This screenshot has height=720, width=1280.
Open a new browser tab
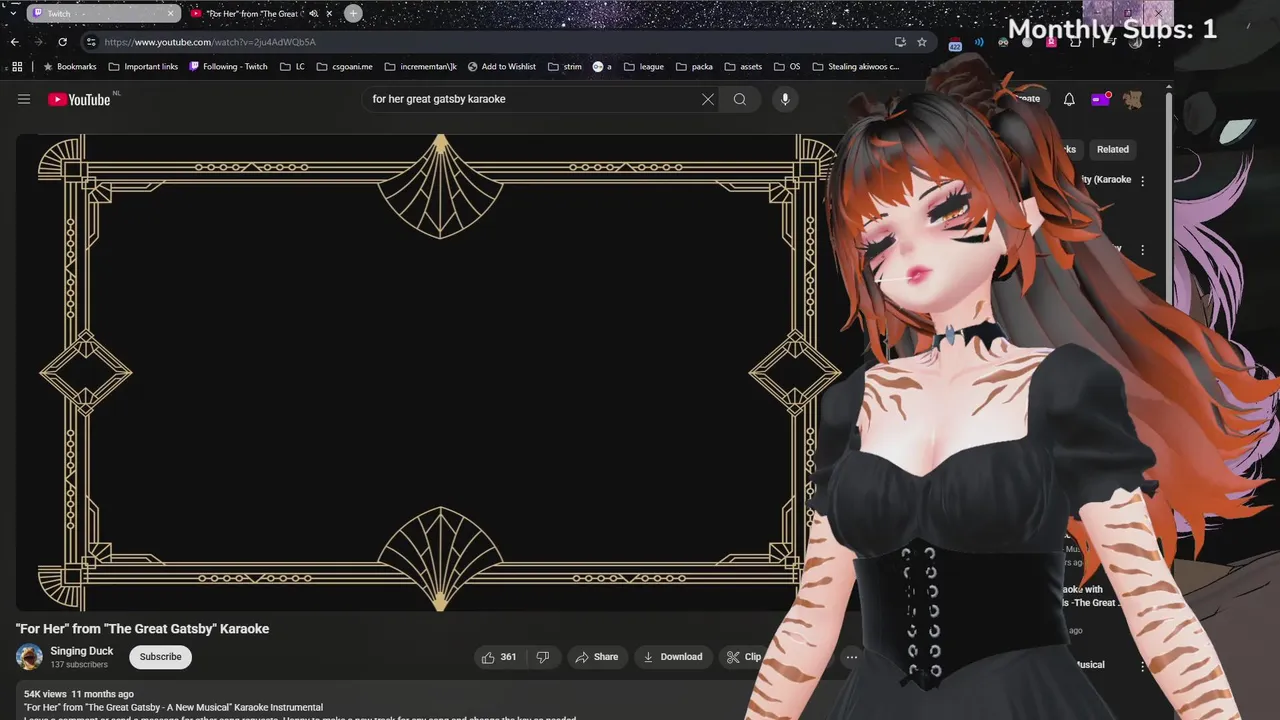point(353,13)
